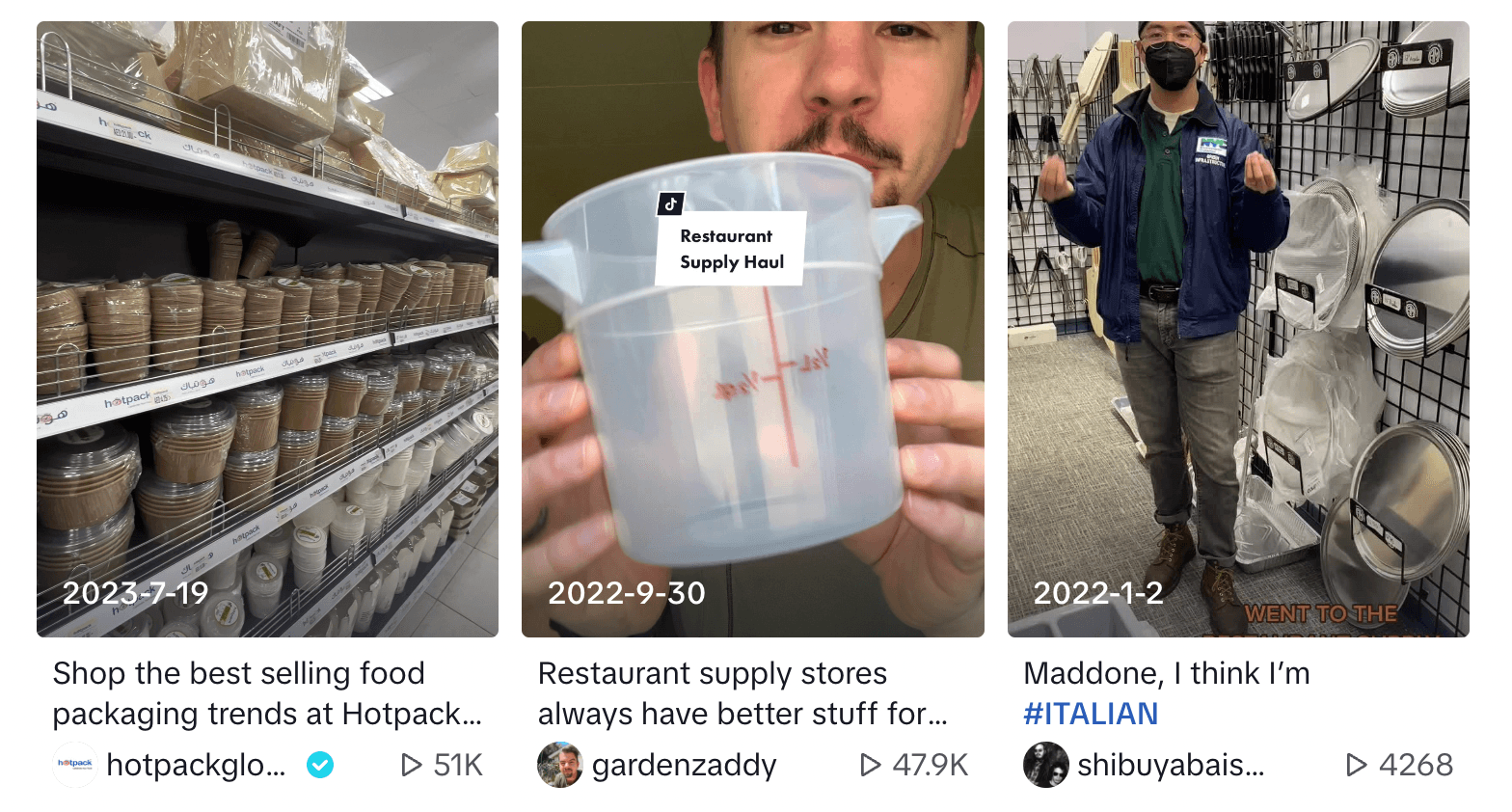Open the Hotpack food packaging video thumbnail
1512x812 pixels.
click(267, 329)
